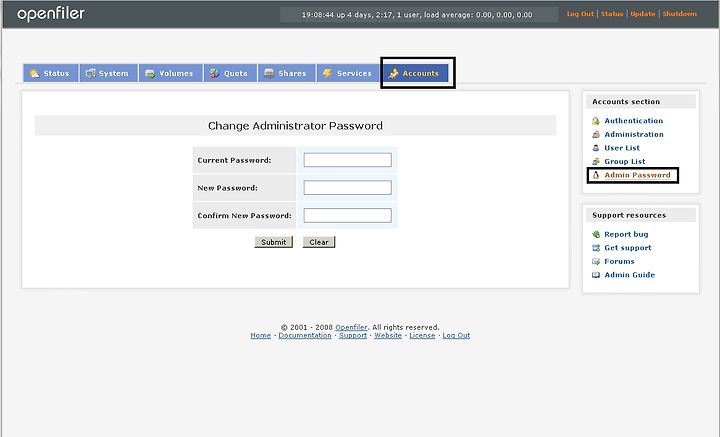The height and width of the screenshot is (437, 720).
Task: Click the openfiler logo
Action: click(x=51, y=14)
